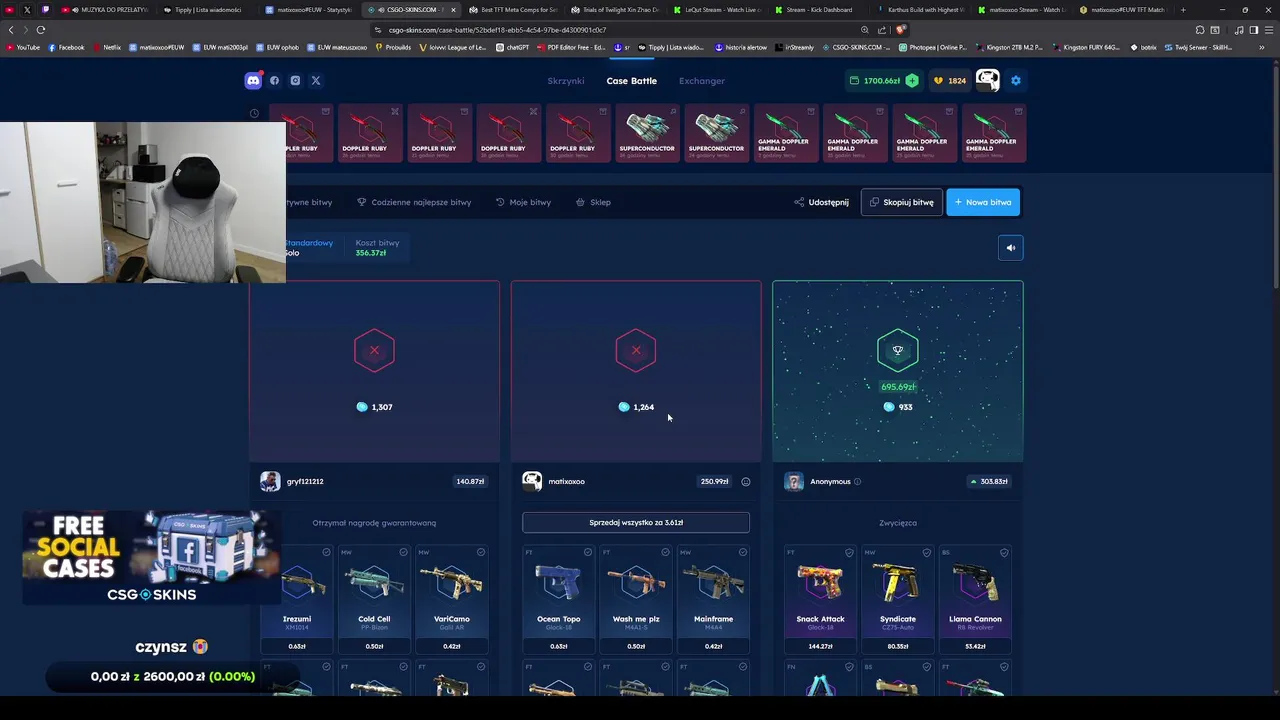The height and width of the screenshot is (720, 1280).
Task: Click shield badge on Syndicate card
Action: coord(927,552)
